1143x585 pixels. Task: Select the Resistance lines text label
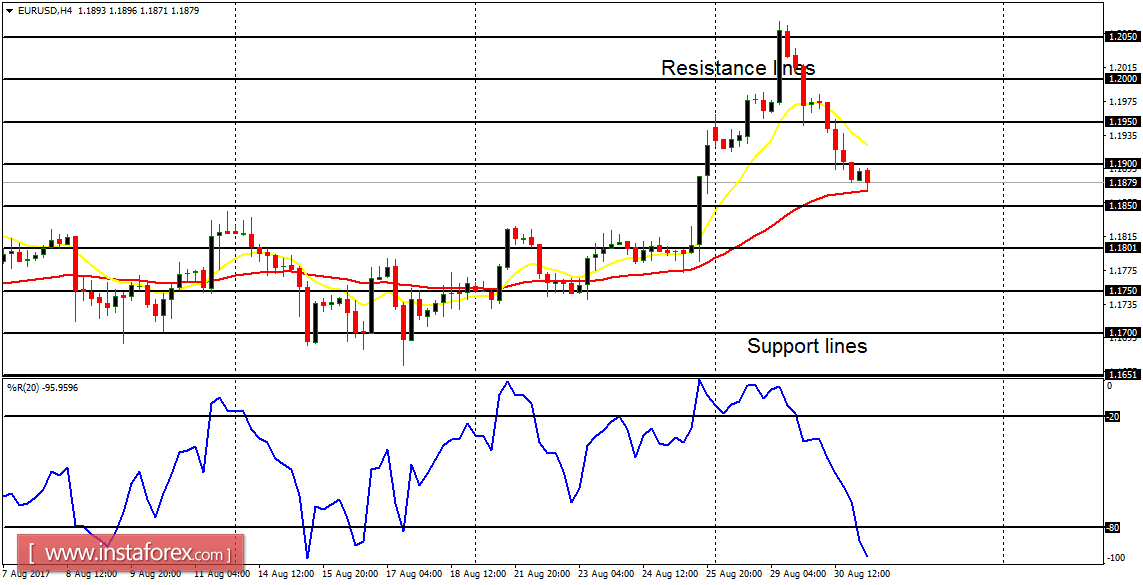tap(739, 68)
